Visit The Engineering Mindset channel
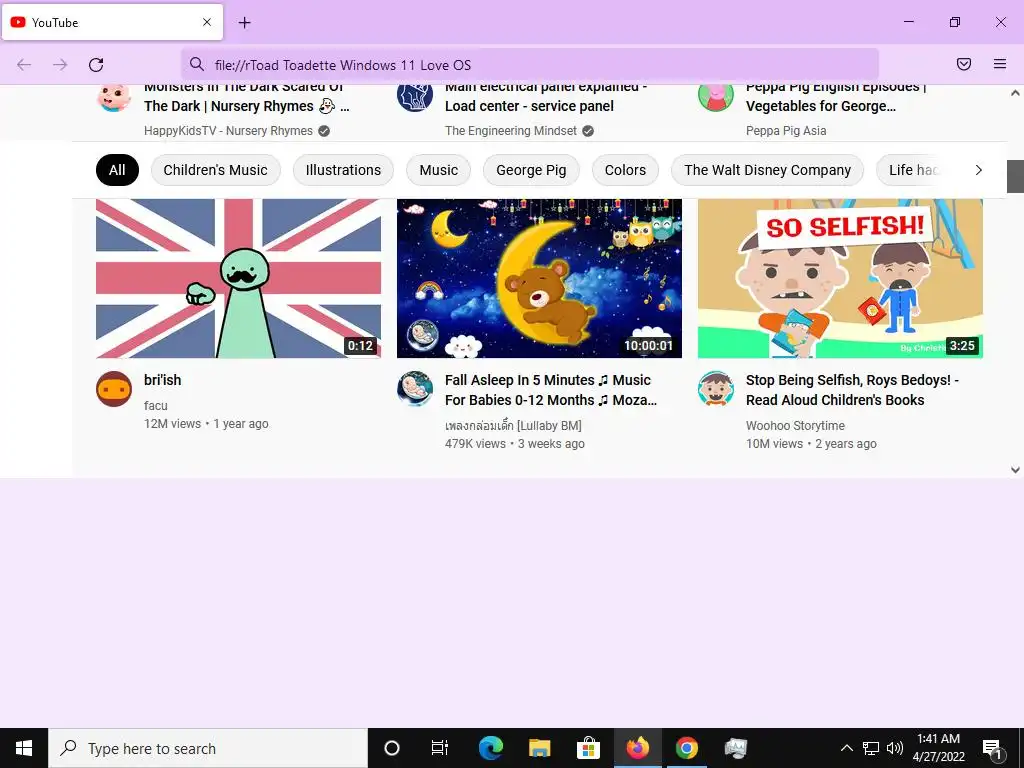1024x768 pixels. [511, 131]
